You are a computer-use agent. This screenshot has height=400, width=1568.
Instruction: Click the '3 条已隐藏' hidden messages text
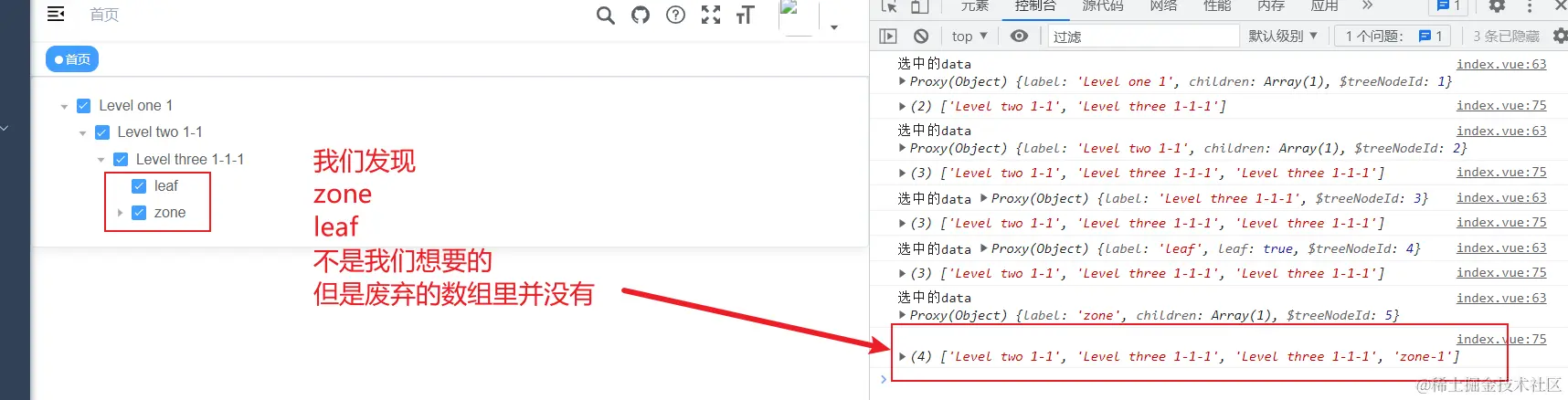pyautogui.click(x=1507, y=36)
